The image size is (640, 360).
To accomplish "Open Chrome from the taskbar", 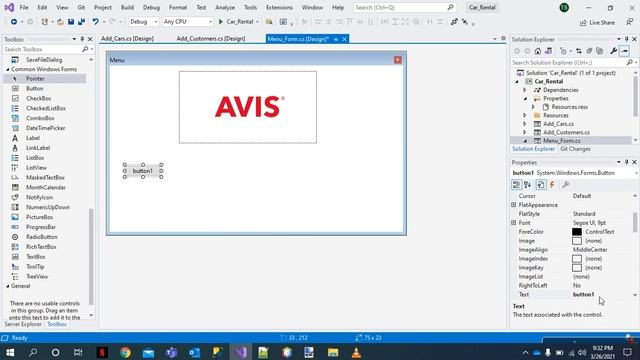I will pyautogui.click(x=125, y=352).
